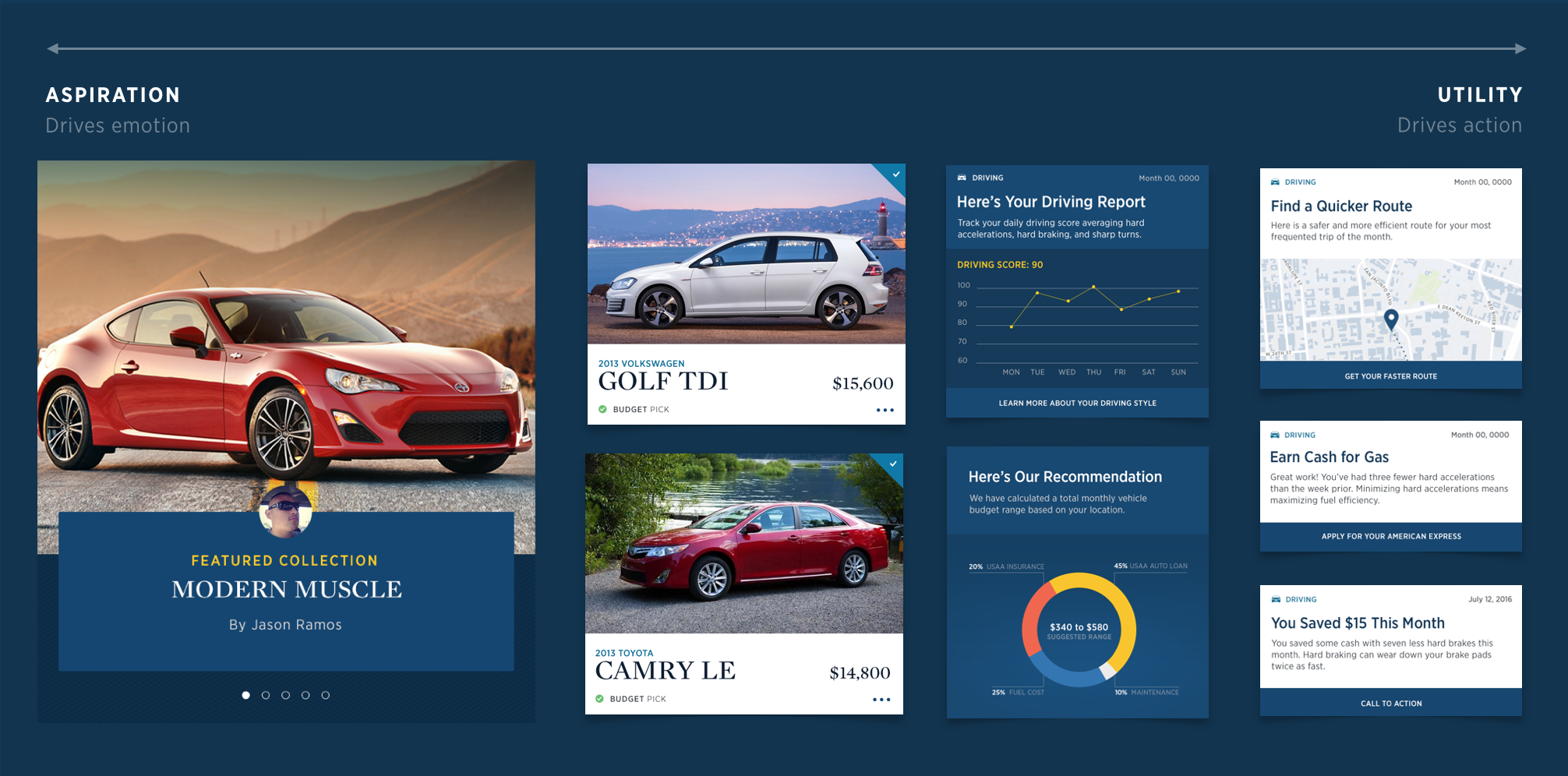Click the 2013 Volkswagen label
This screenshot has height=776, width=1568.
pos(641,364)
